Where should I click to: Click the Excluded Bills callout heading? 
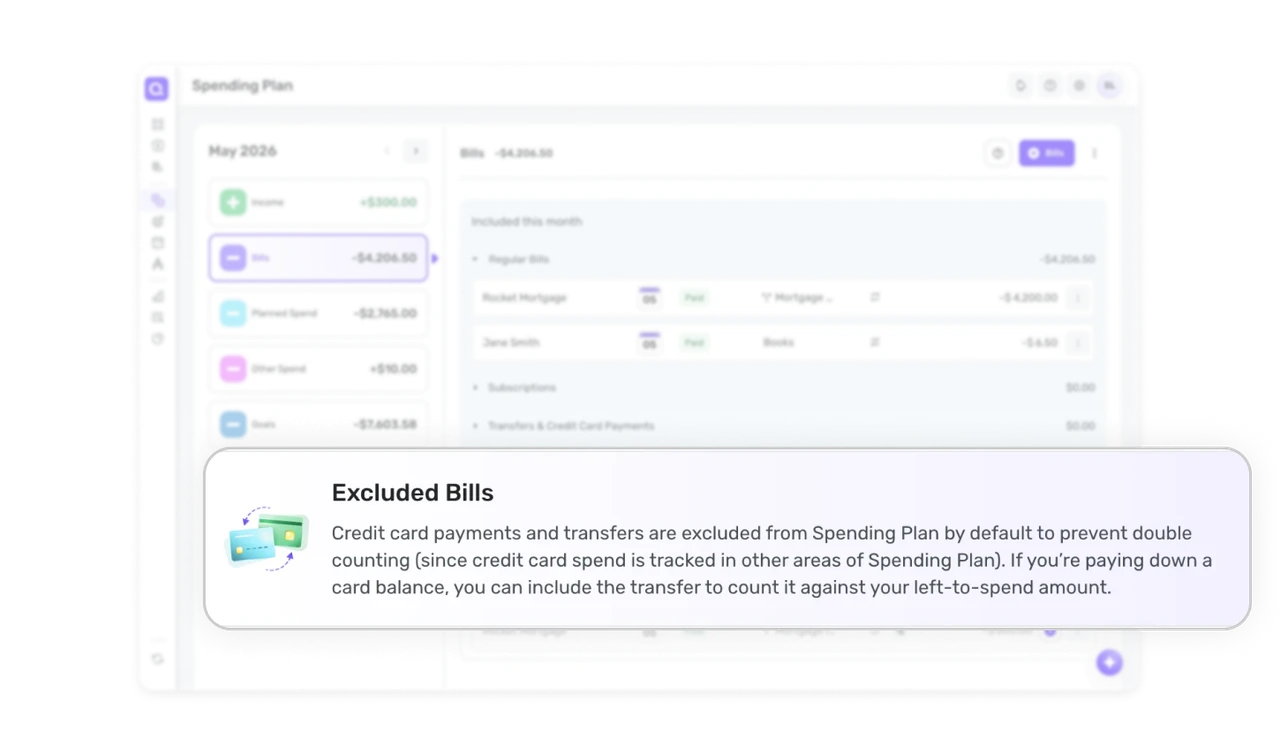coord(413,493)
